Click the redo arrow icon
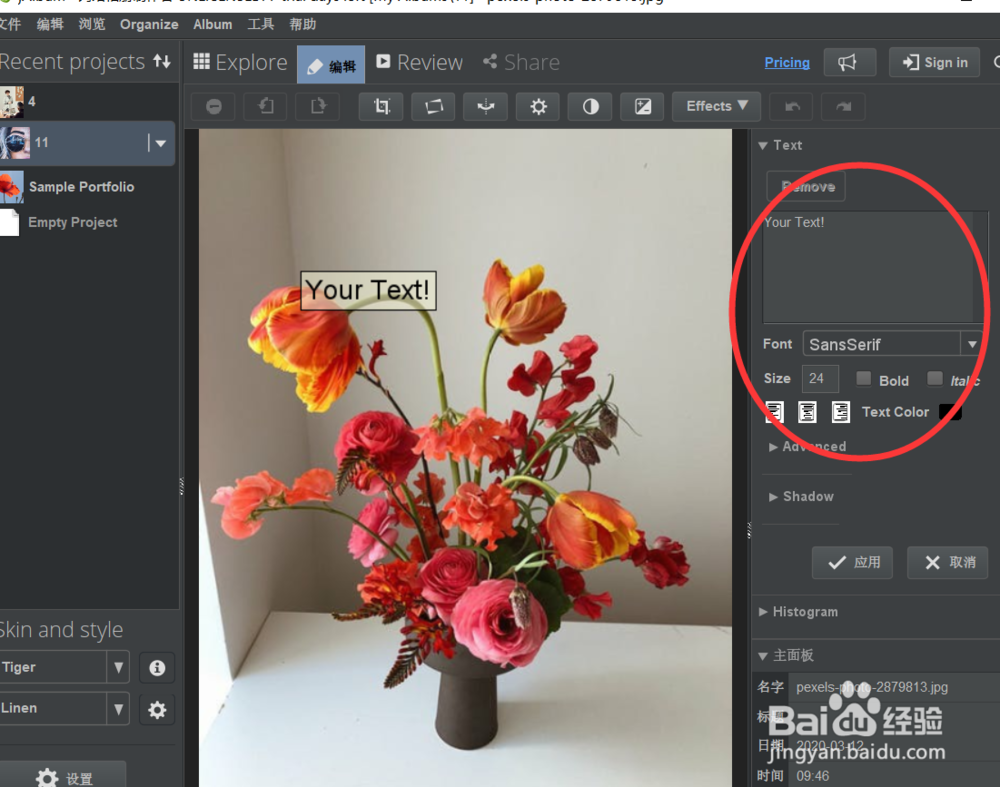The width and height of the screenshot is (1000, 787). pyautogui.click(x=843, y=107)
